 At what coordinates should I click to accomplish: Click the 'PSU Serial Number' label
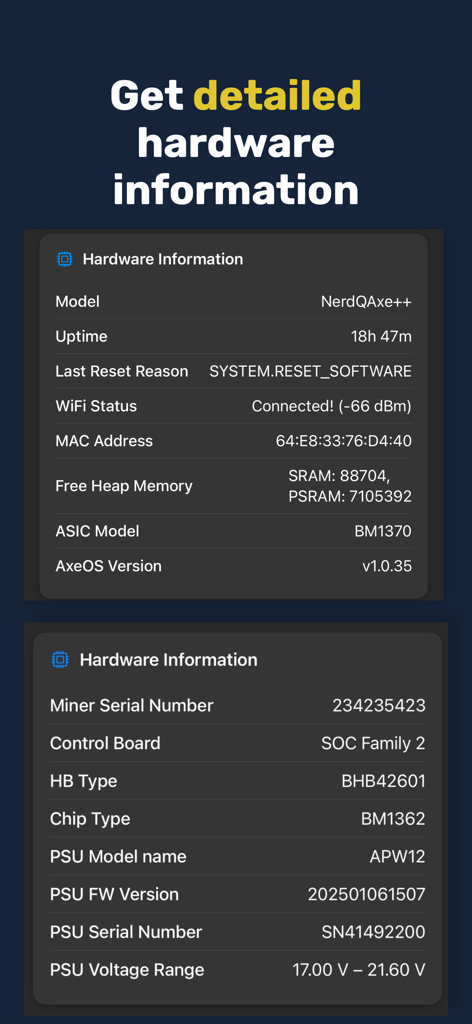tap(125, 932)
